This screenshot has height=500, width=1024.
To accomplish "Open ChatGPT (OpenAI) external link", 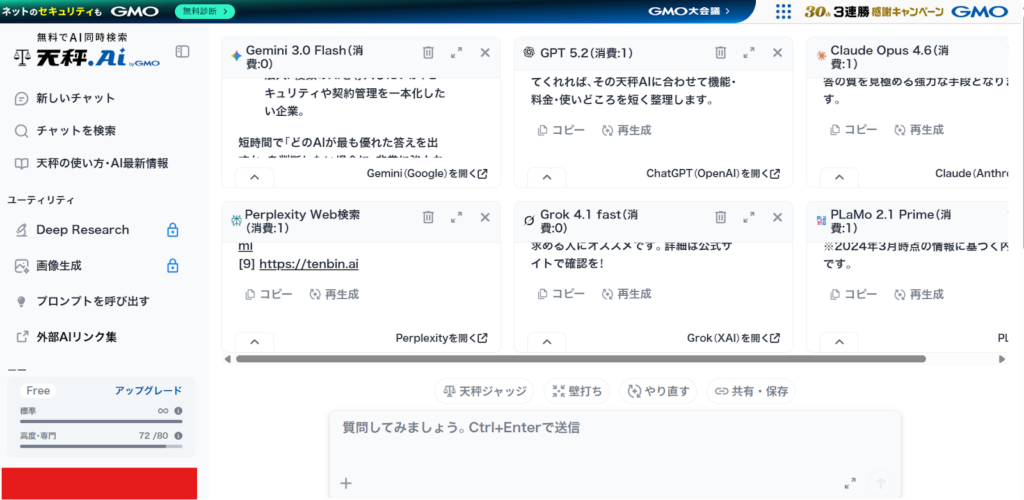I will coord(713,174).
